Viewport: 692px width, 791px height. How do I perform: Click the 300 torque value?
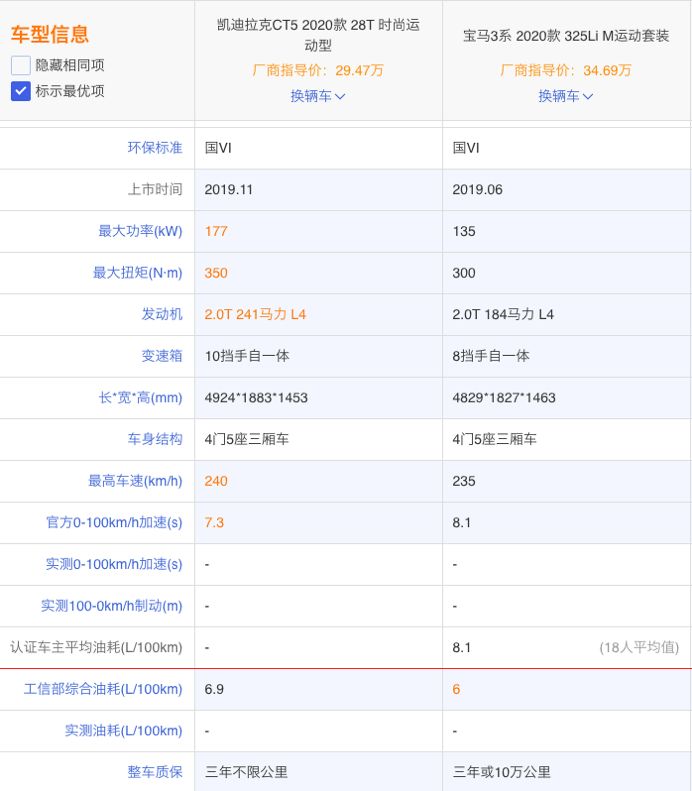click(464, 273)
